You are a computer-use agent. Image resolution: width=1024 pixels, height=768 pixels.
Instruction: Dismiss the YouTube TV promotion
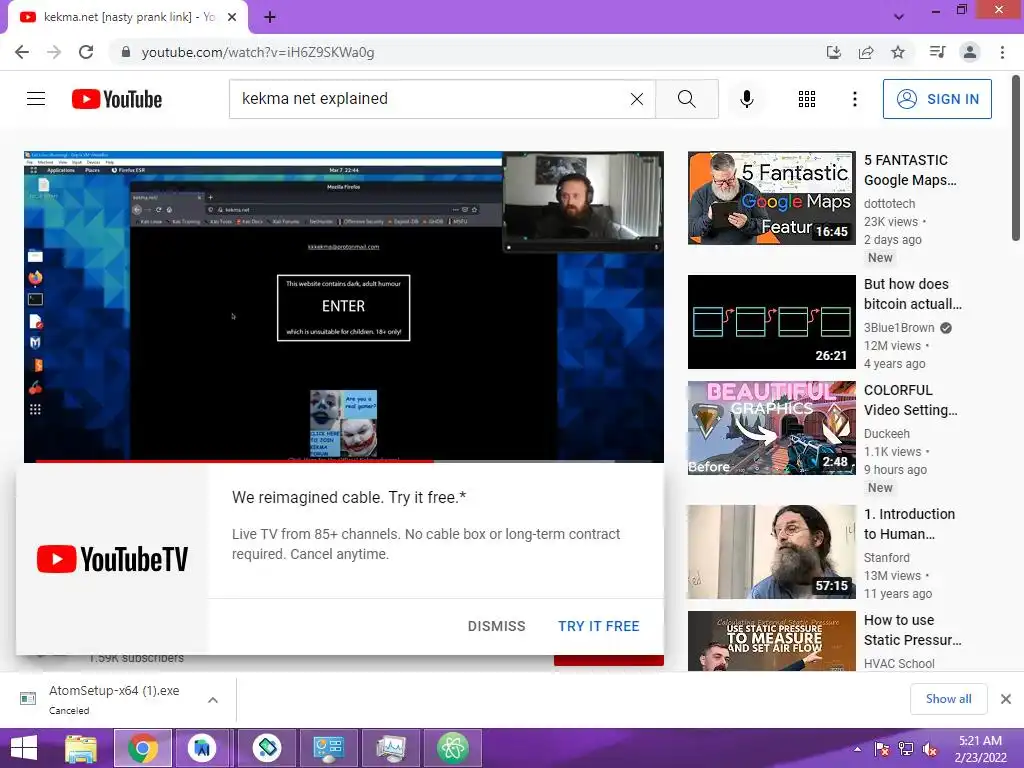(496, 626)
